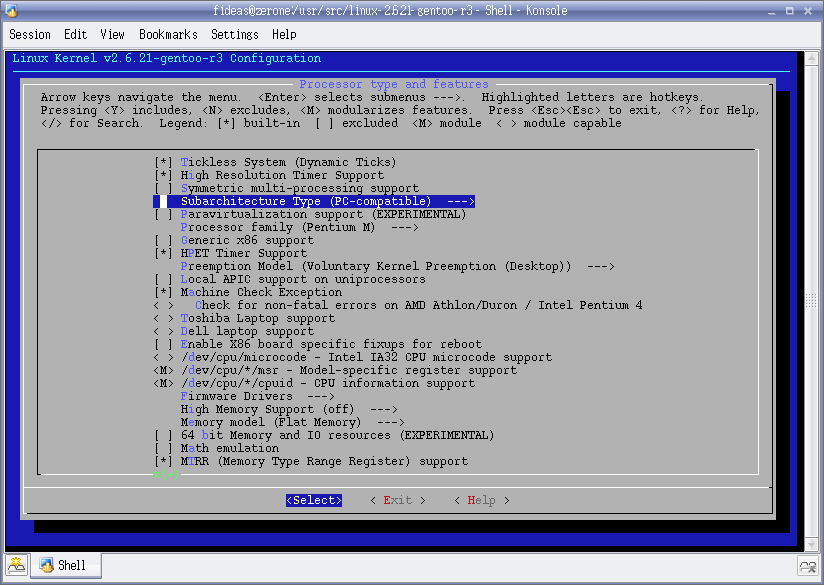
Task: Enable Math emulation
Action: point(217,448)
